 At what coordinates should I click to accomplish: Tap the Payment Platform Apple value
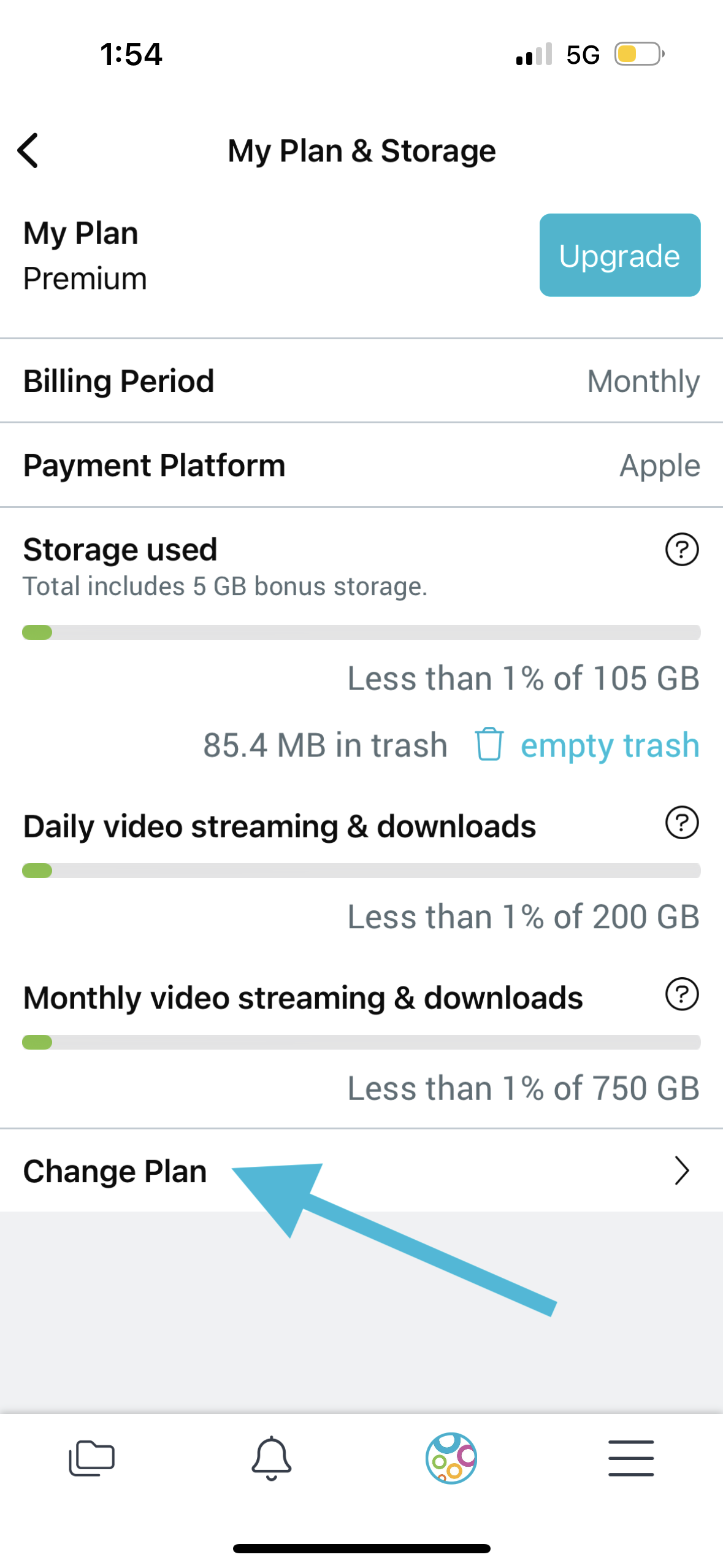(659, 466)
